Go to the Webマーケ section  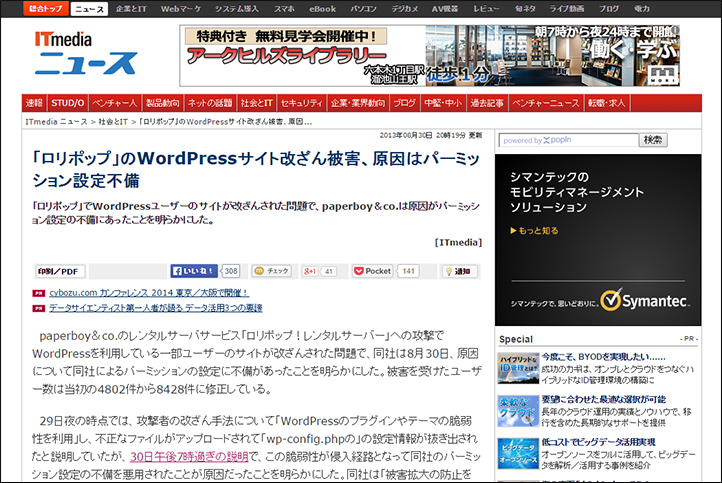tap(180, 9)
